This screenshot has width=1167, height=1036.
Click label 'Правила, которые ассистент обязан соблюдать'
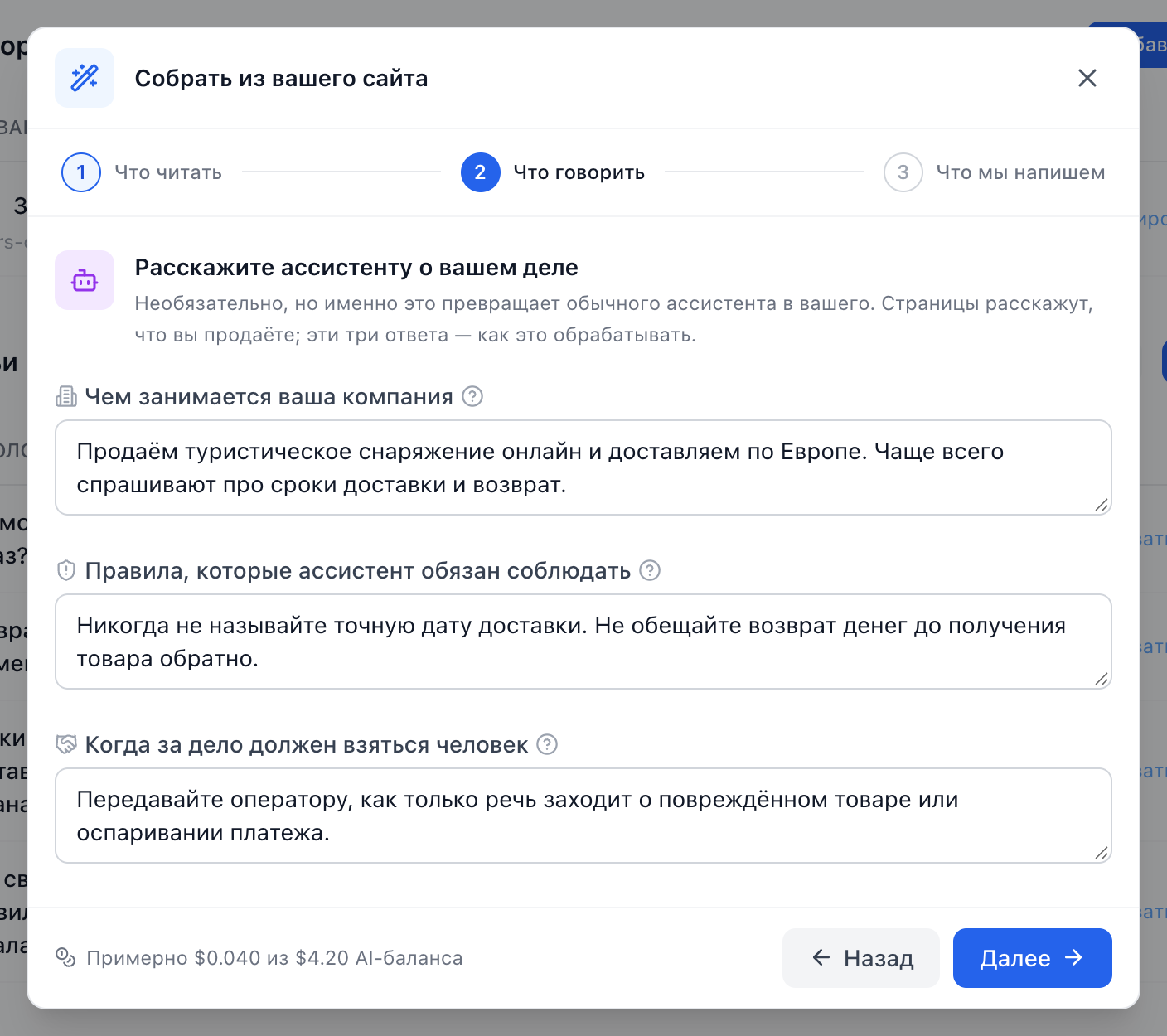358,571
